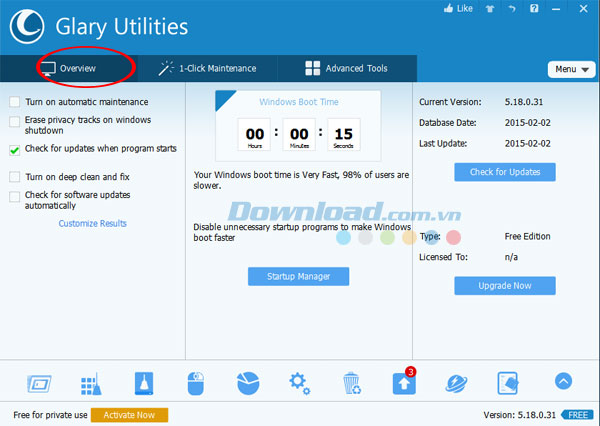This screenshot has height=426, width=600.
Task: Click the gears icon in the bottom dock
Action: pyautogui.click(x=299, y=383)
